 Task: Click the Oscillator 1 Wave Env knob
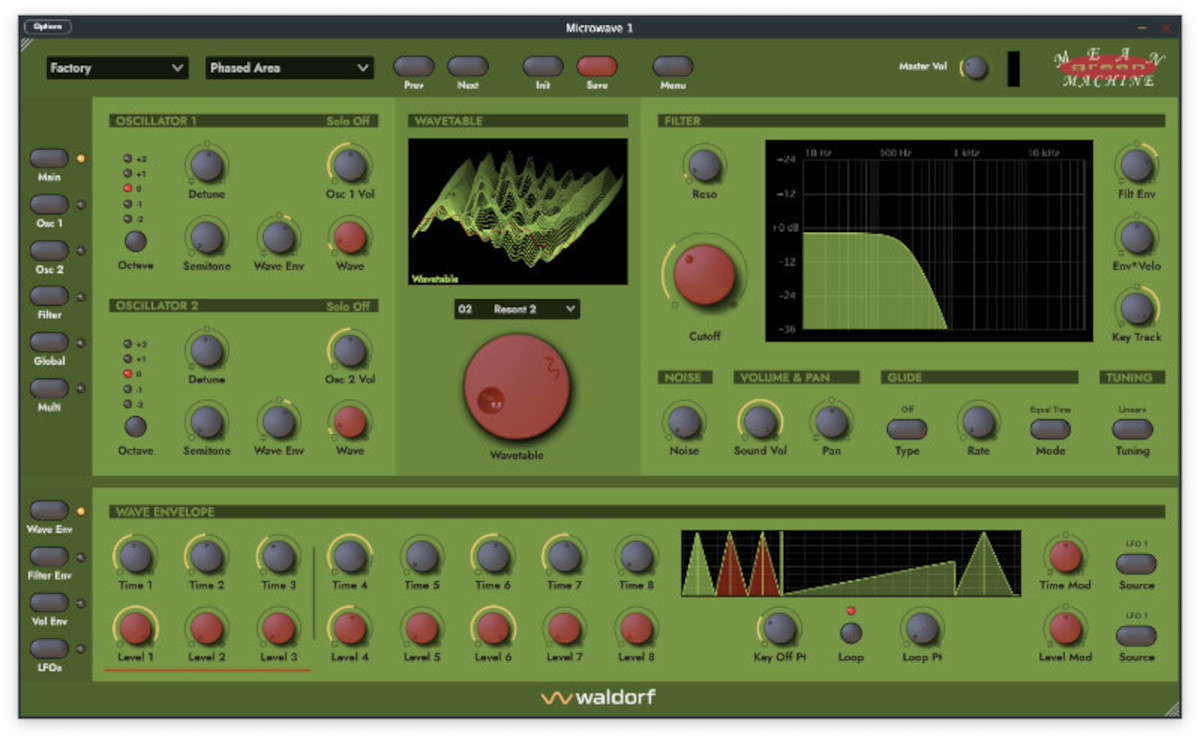277,237
